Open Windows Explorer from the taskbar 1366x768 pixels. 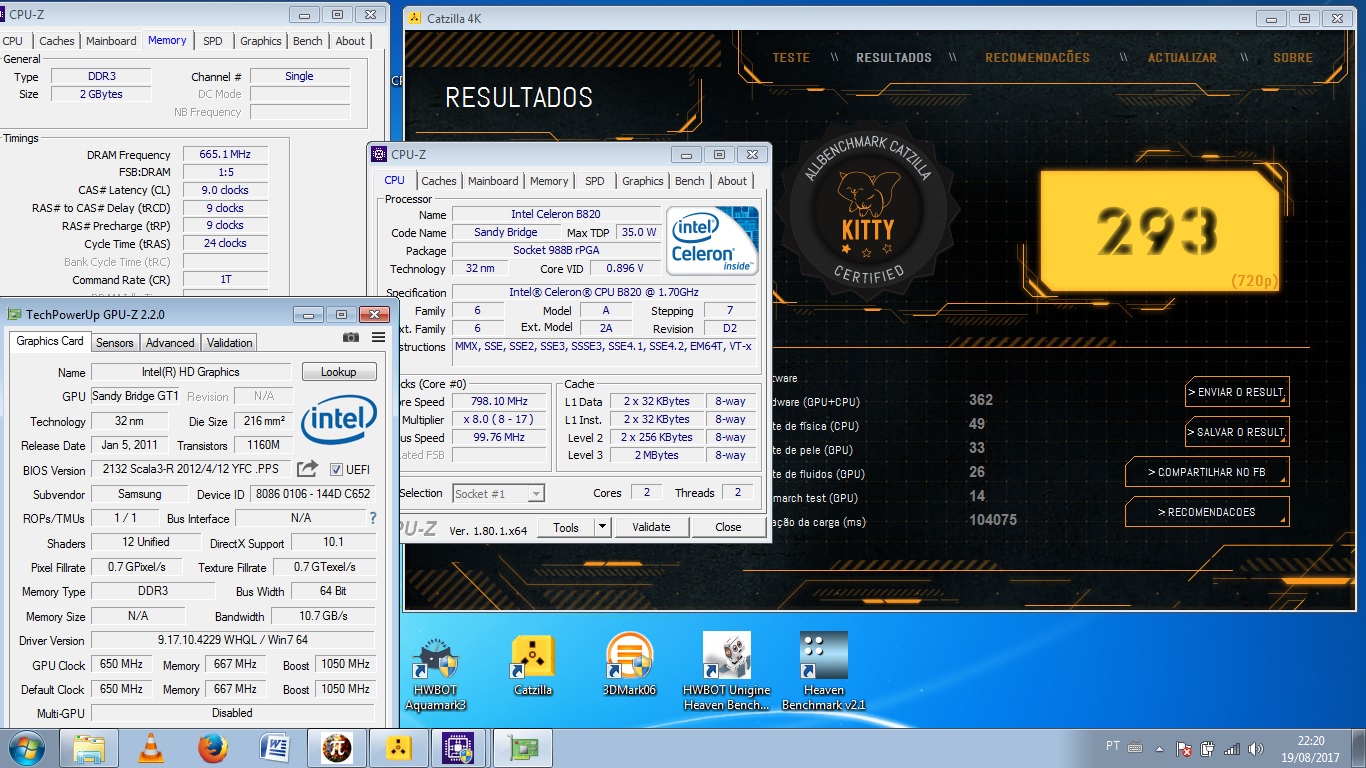click(x=89, y=748)
